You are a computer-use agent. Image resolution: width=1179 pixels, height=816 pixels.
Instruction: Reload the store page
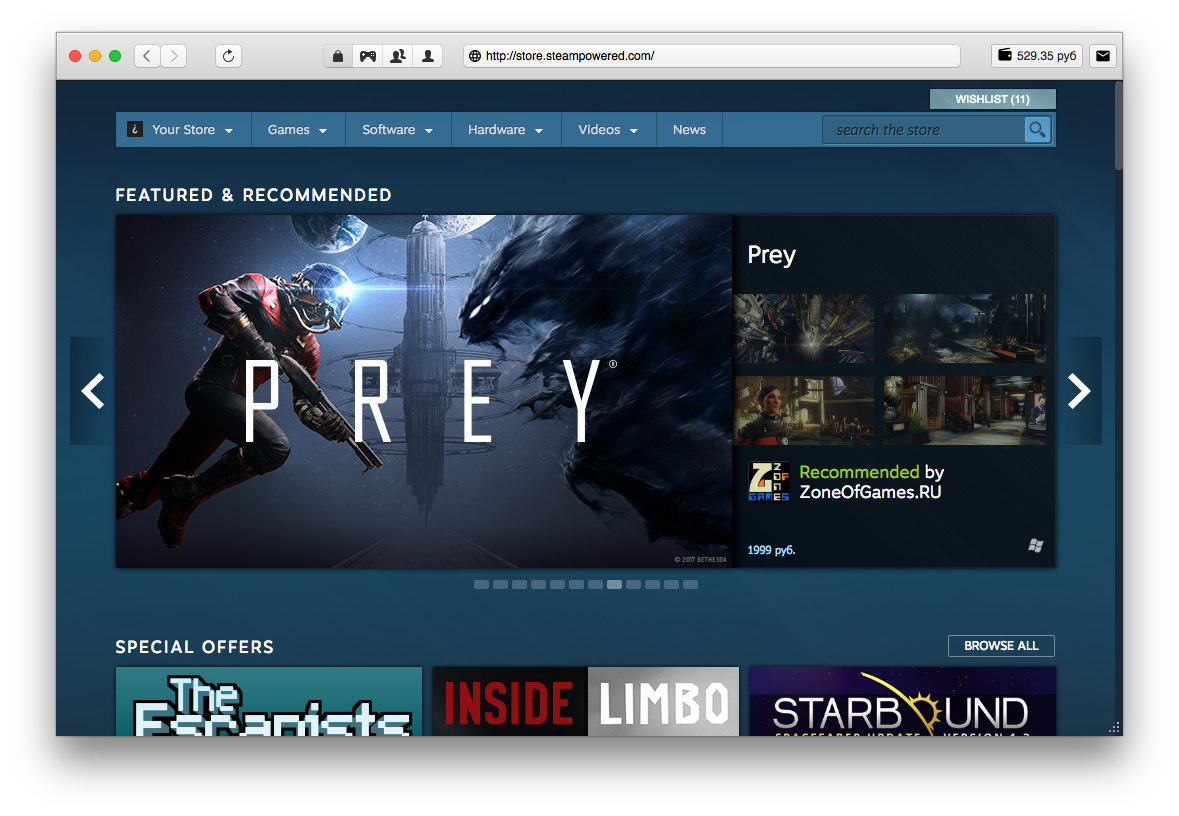tap(229, 56)
